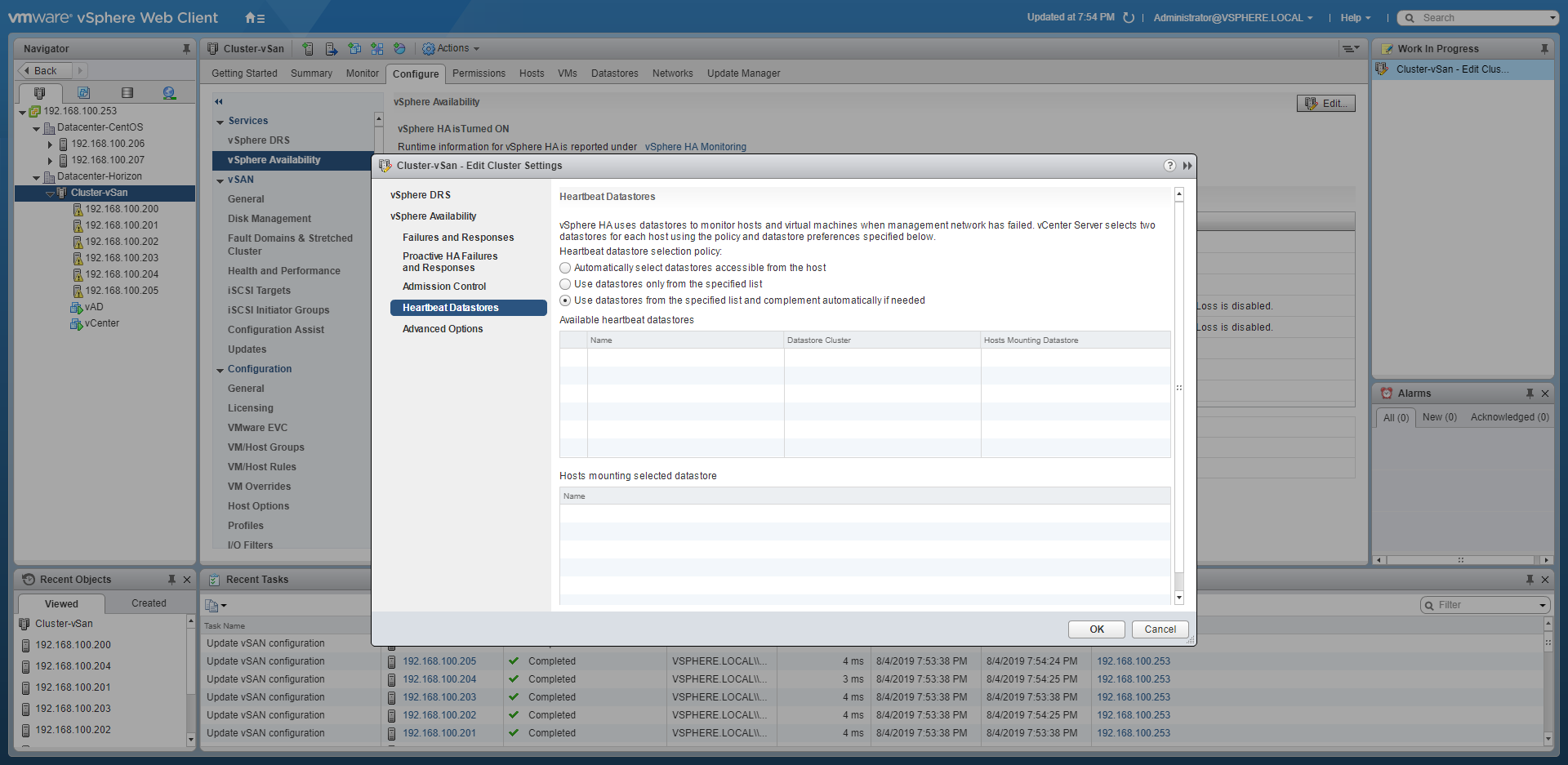Choose use datastores only from specified list
The height and width of the screenshot is (765, 1568).
coord(565,284)
